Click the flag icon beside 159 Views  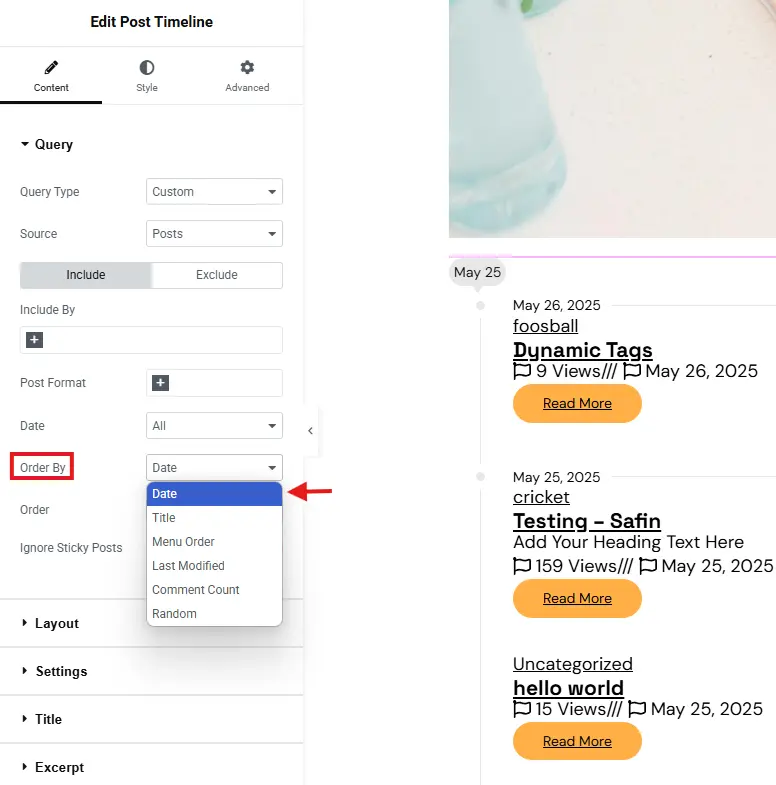point(522,566)
